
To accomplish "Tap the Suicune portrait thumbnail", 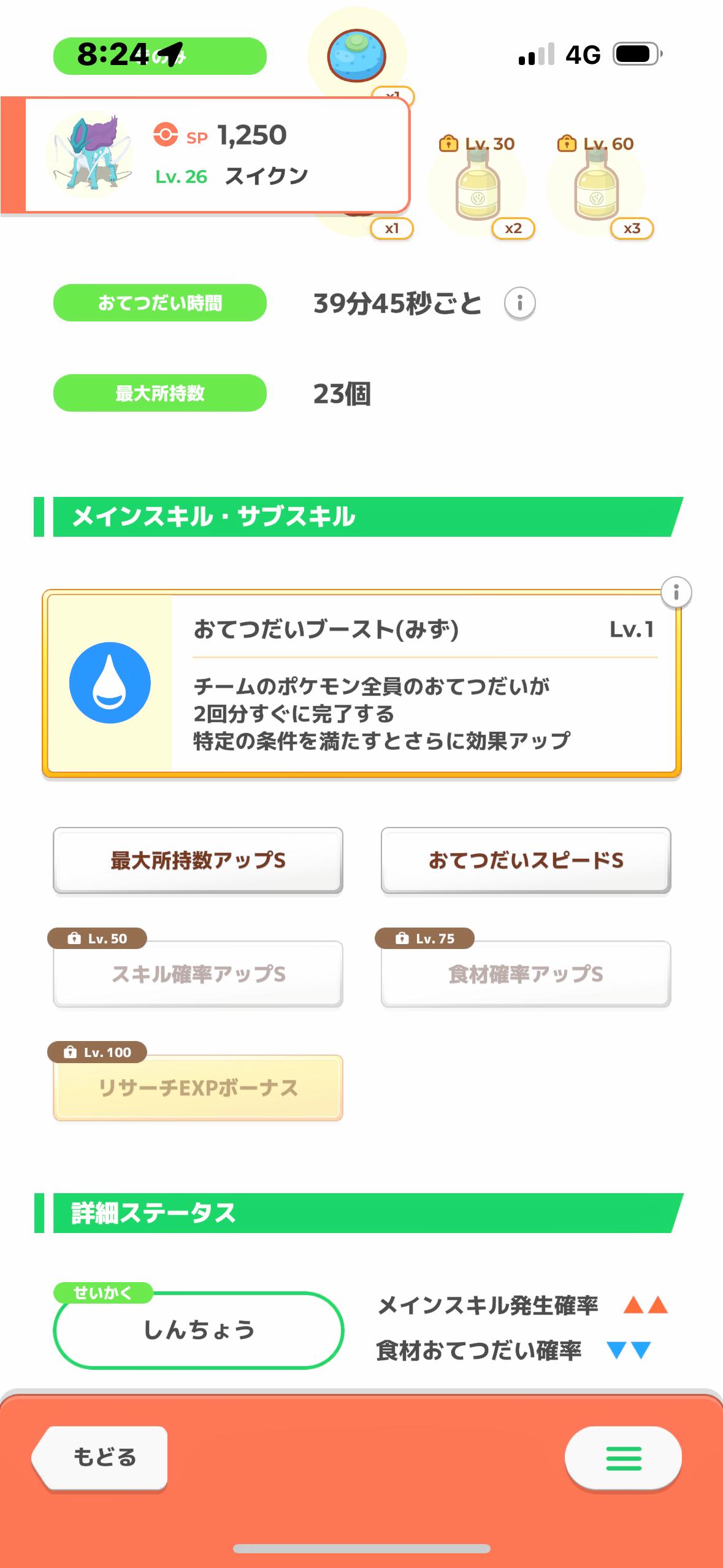I will [90, 155].
